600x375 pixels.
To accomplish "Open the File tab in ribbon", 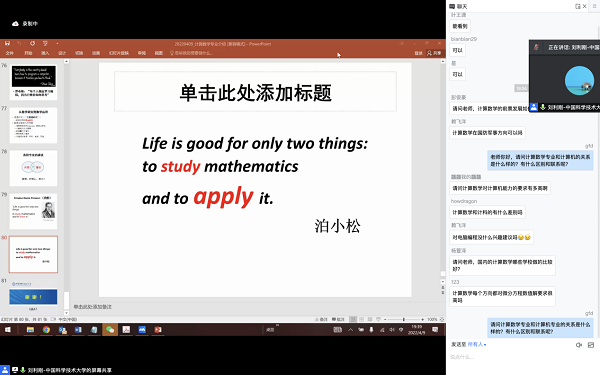I will (10, 53).
